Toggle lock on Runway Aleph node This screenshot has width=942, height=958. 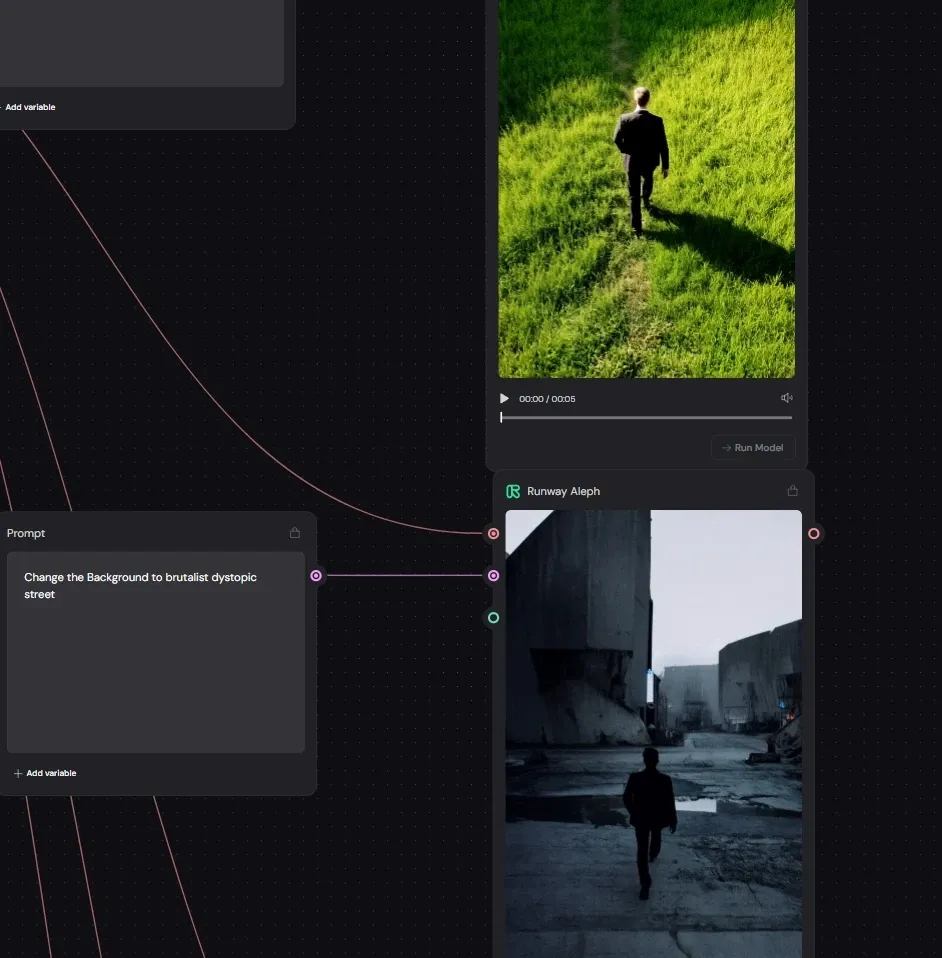[x=792, y=490]
